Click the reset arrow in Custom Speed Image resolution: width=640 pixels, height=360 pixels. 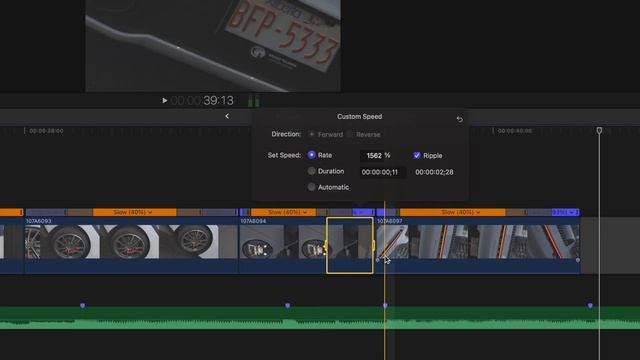(x=460, y=119)
